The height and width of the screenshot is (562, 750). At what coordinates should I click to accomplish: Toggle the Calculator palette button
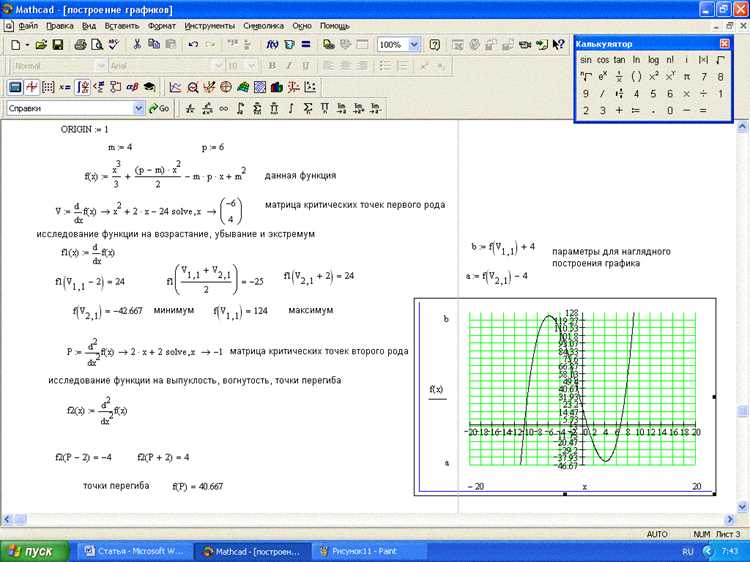15,87
